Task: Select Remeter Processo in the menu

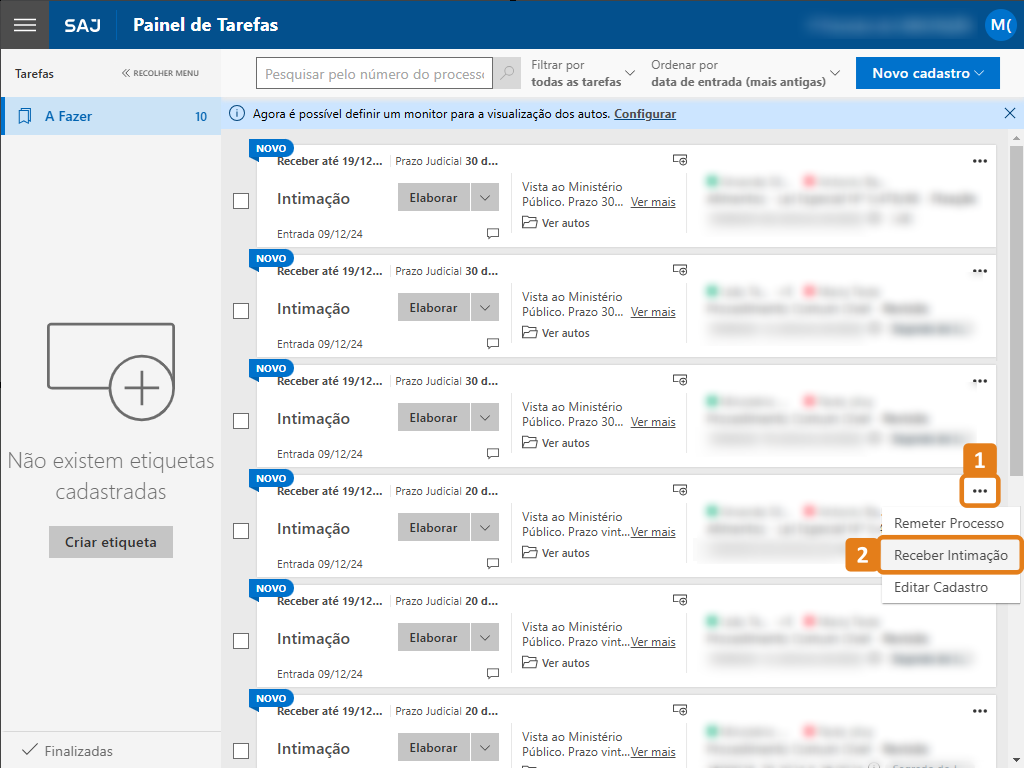Action: pyautogui.click(x=948, y=523)
